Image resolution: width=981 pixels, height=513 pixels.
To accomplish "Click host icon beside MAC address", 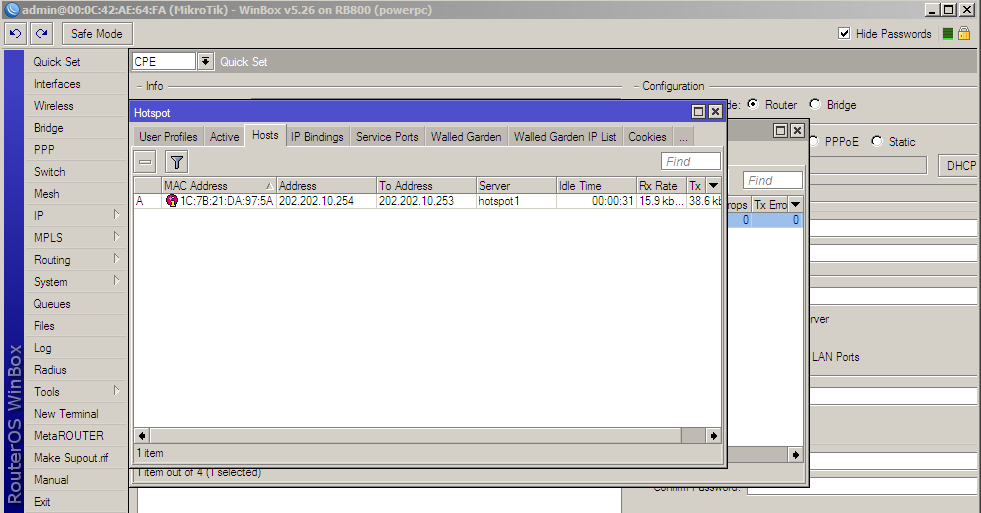I will point(171,201).
